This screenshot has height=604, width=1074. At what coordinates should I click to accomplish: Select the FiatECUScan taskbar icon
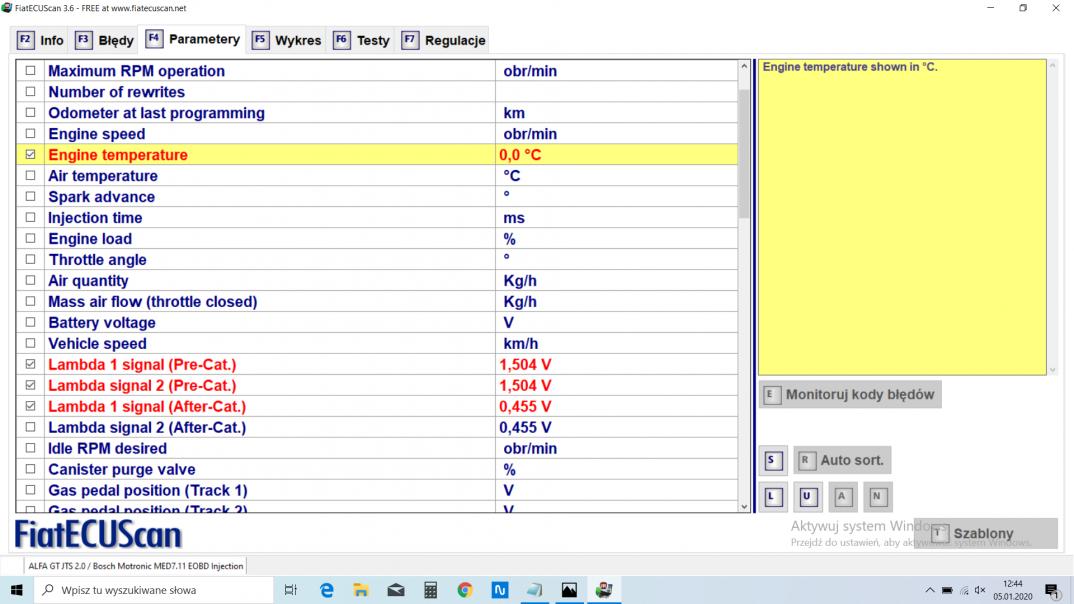(603, 590)
